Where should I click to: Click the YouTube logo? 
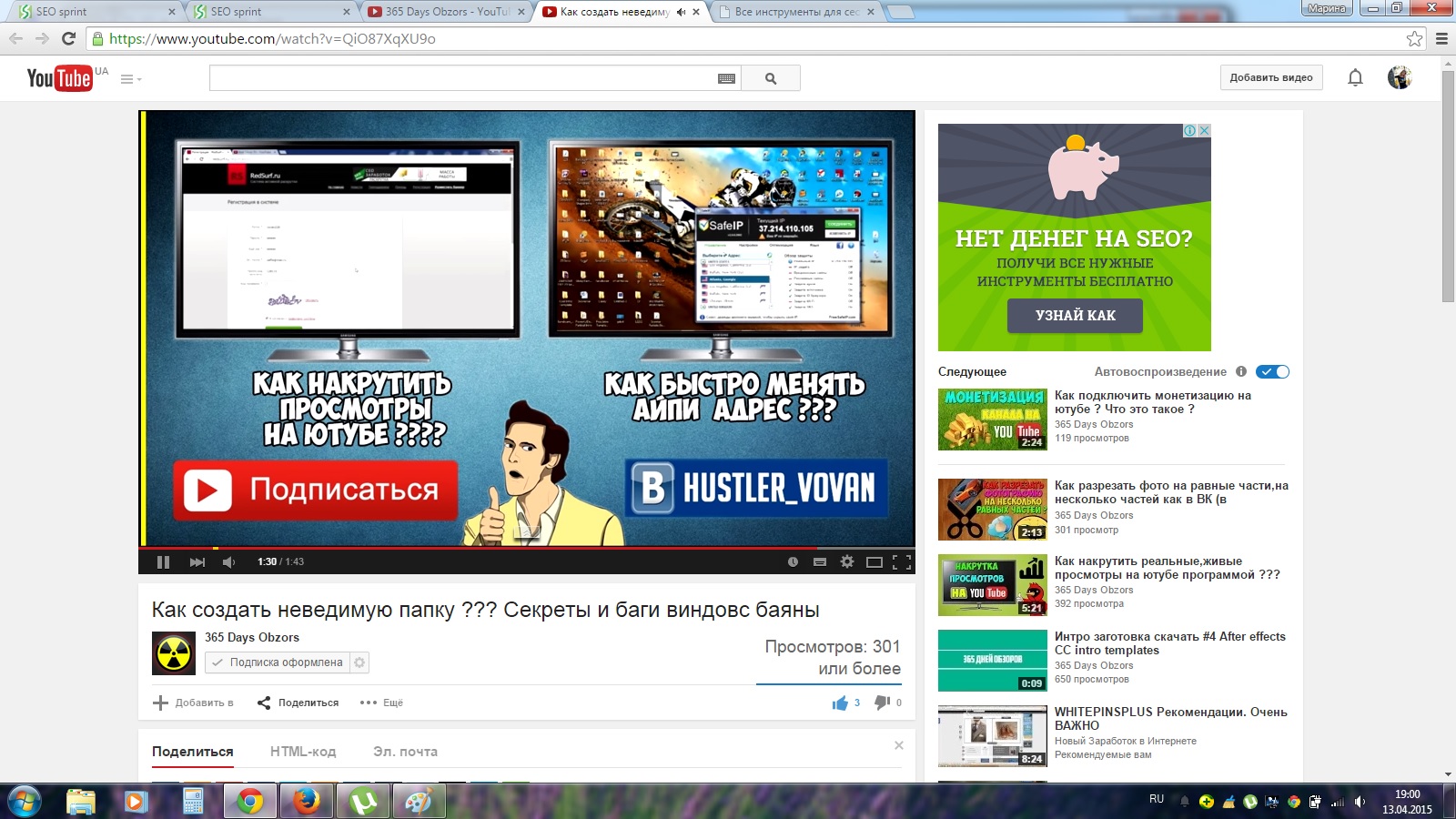click(x=60, y=78)
